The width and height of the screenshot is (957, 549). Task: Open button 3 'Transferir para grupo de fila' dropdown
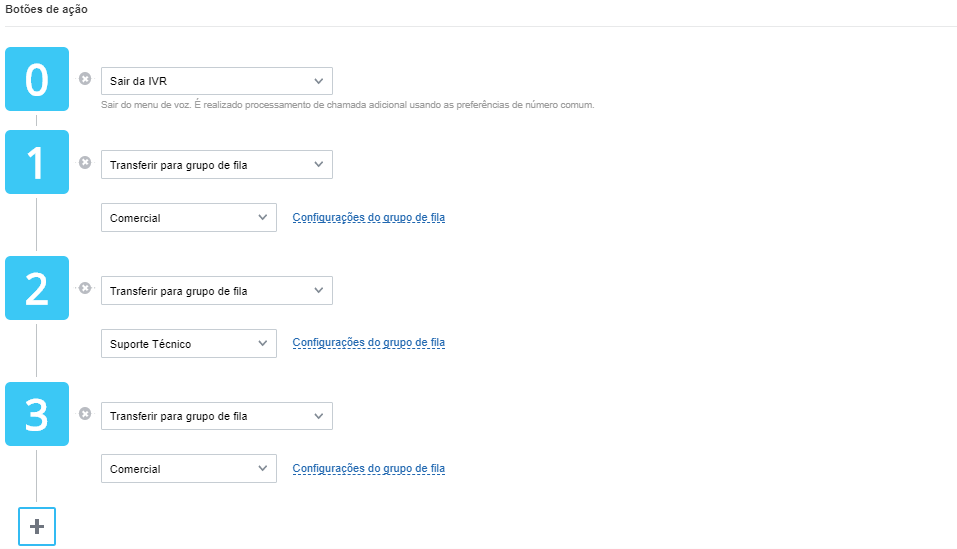pyautogui.click(x=217, y=416)
